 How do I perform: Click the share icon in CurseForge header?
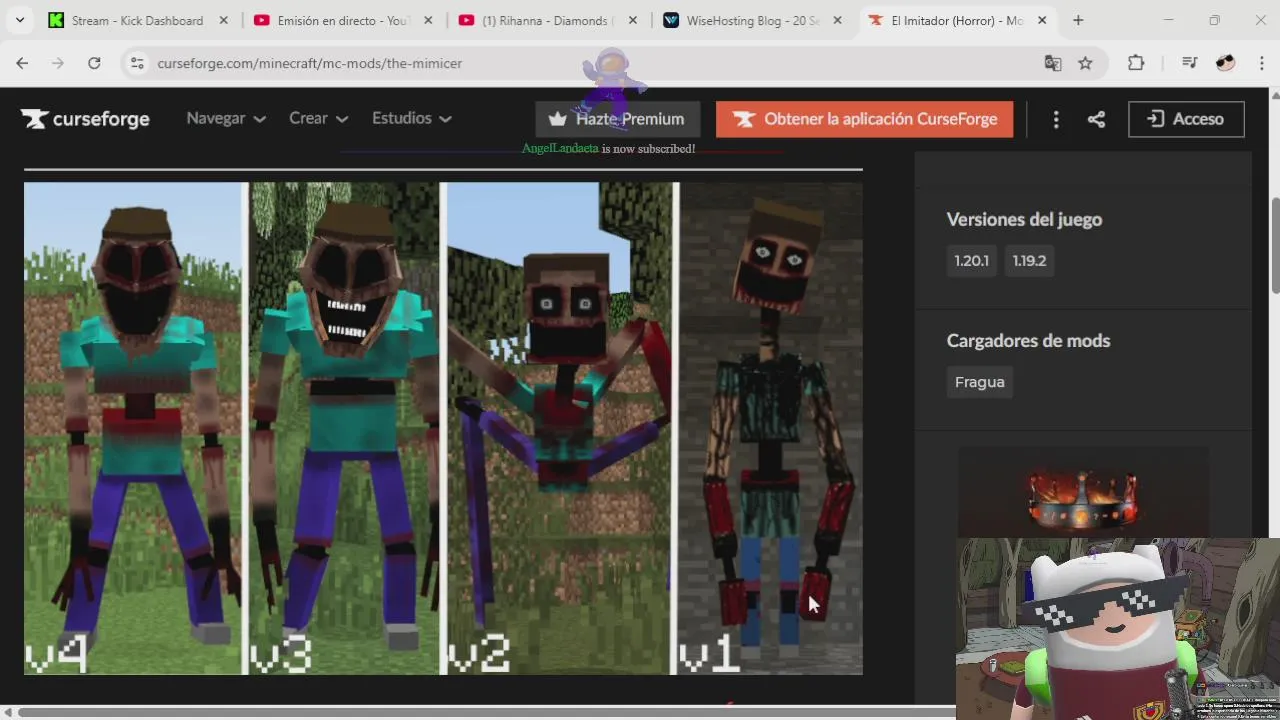point(1096,119)
